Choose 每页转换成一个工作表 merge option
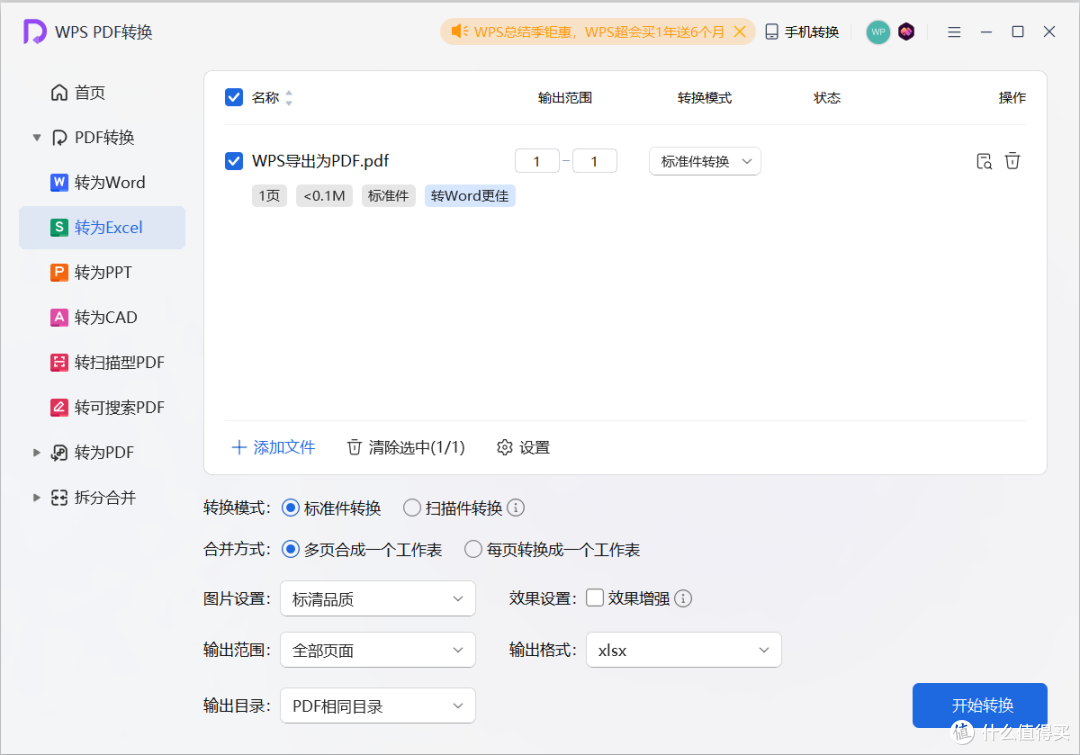This screenshot has height=755, width=1080. [473, 549]
